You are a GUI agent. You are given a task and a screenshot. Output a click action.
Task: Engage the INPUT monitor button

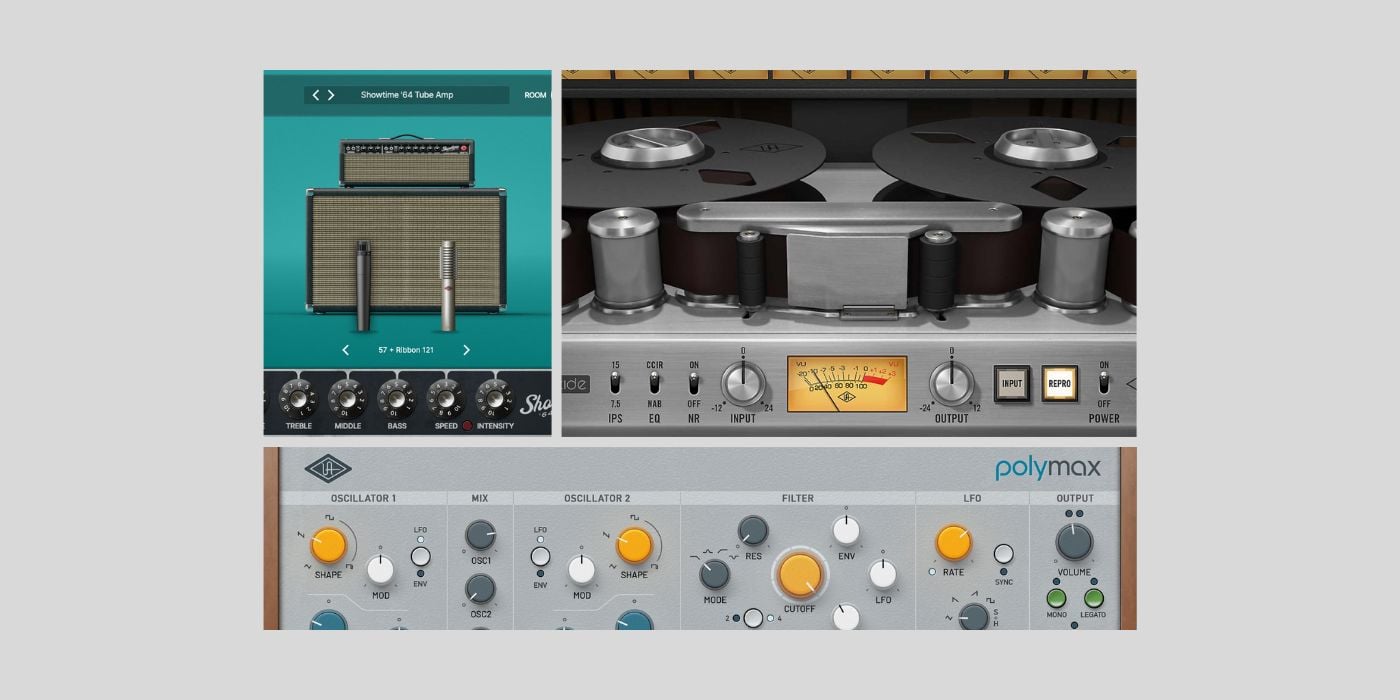click(1011, 383)
